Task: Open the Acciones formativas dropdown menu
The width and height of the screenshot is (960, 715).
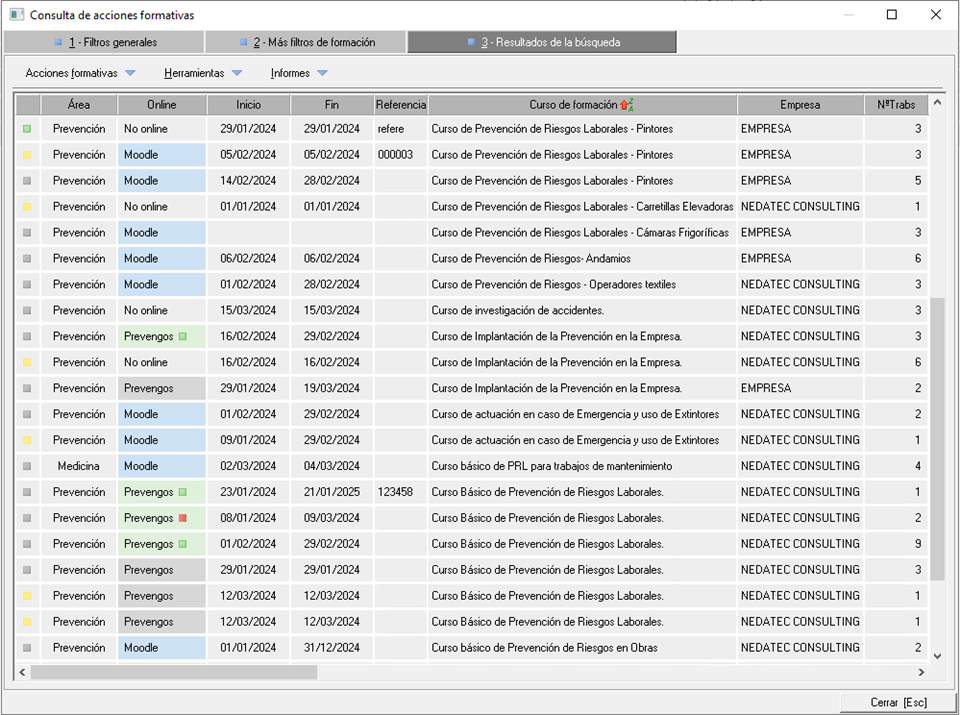Action: 80,73
